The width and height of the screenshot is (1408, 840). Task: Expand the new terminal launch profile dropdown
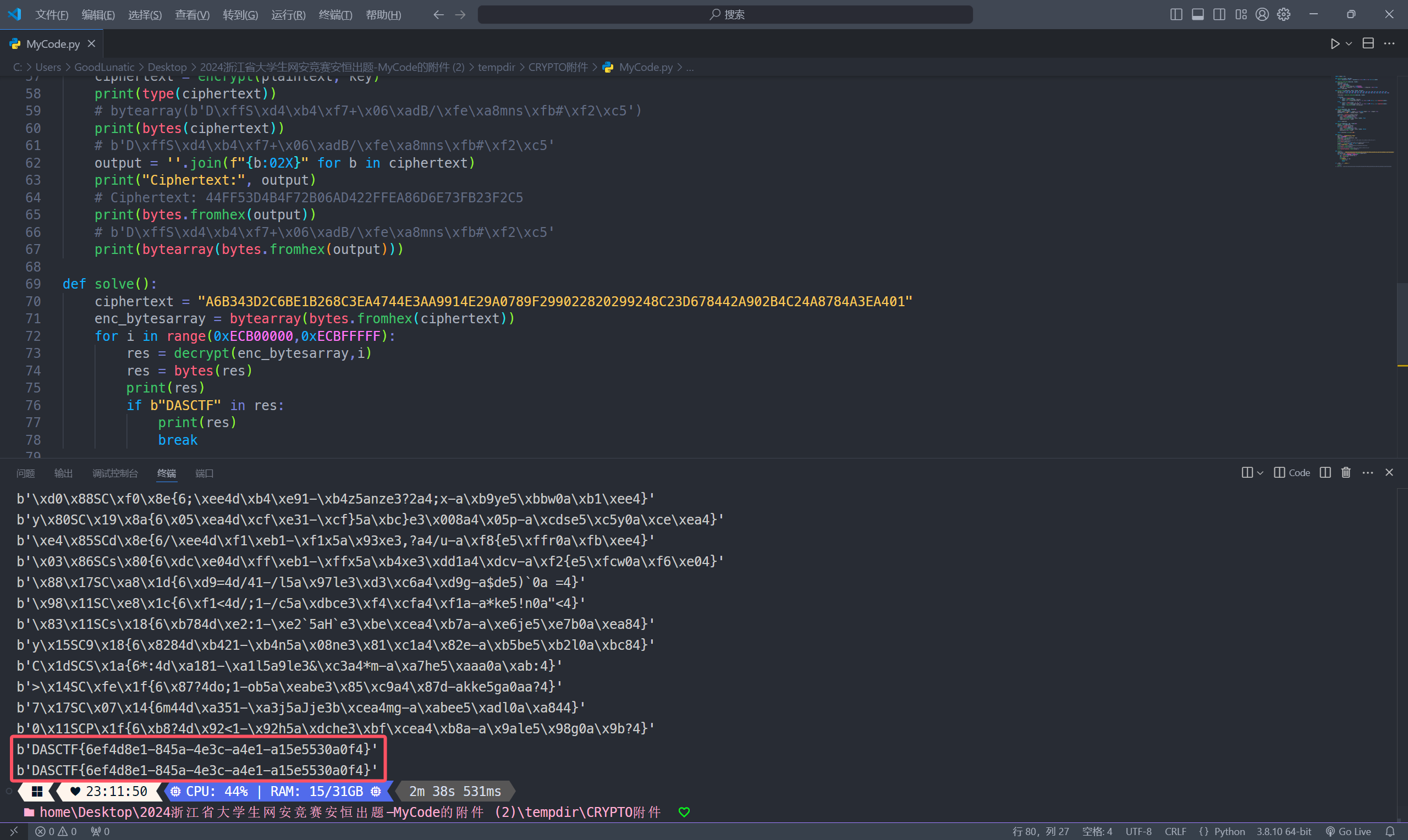coord(1260,473)
